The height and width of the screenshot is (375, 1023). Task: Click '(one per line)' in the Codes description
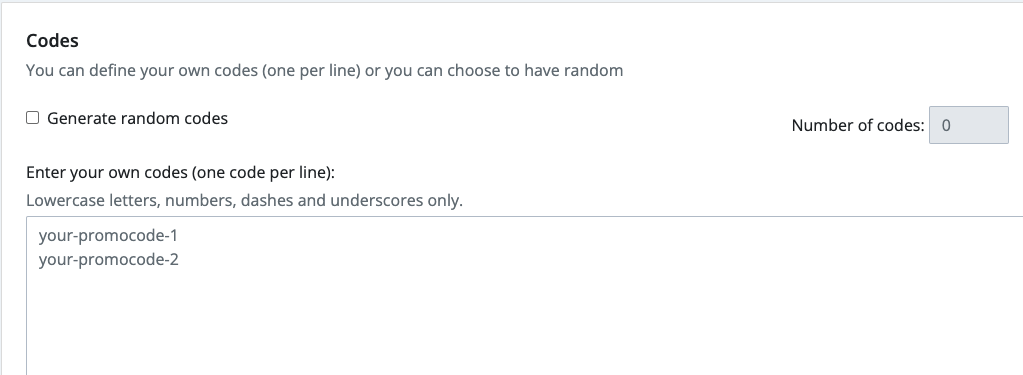(x=311, y=70)
